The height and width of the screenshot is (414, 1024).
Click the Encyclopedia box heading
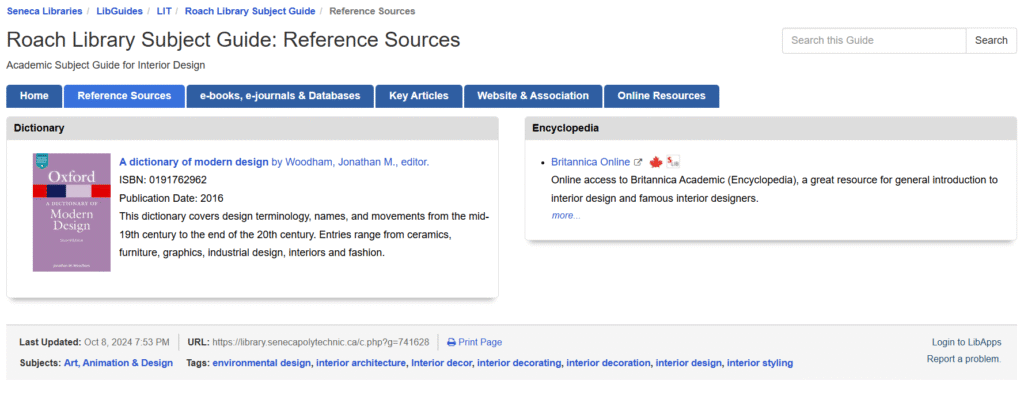tap(566, 128)
